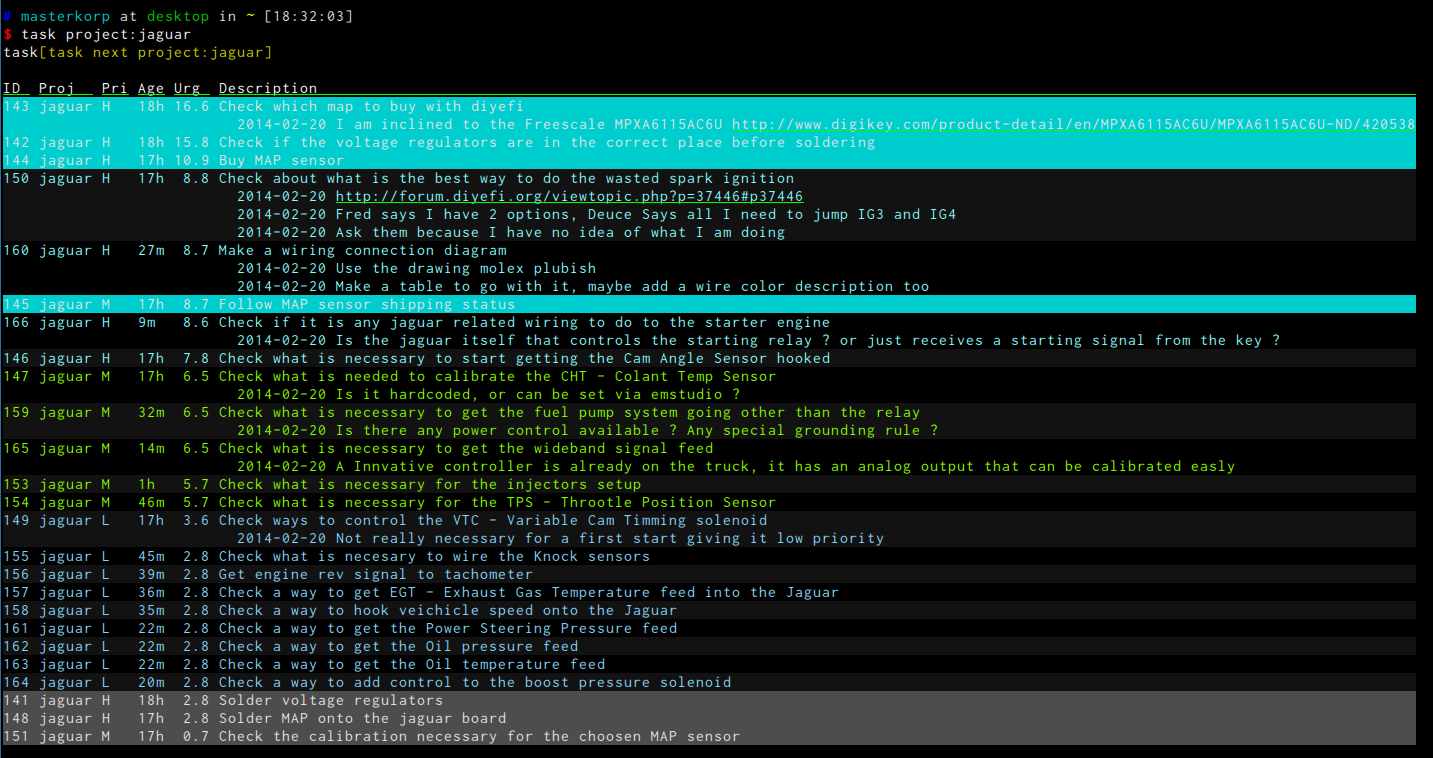Click the Pri column header
The width and height of the screenshot is (1433, 758).
coord(114,89)
